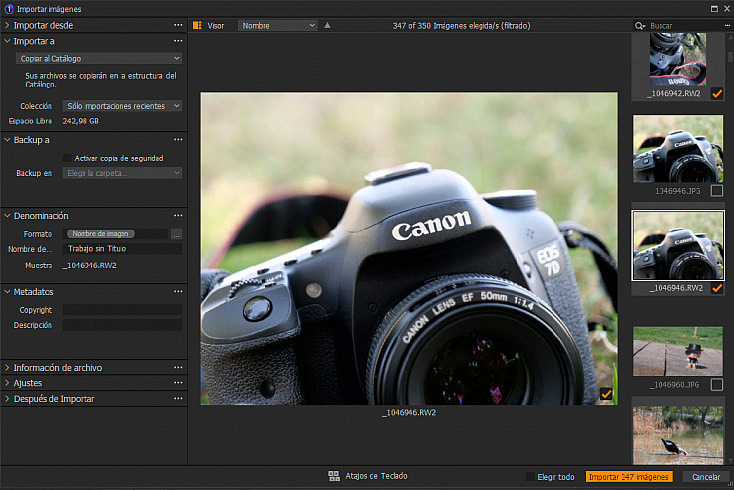Click the Atajos de Teclado keyboard icon
The height and width of the screenshot is (490, 734).
click(334, 476)
